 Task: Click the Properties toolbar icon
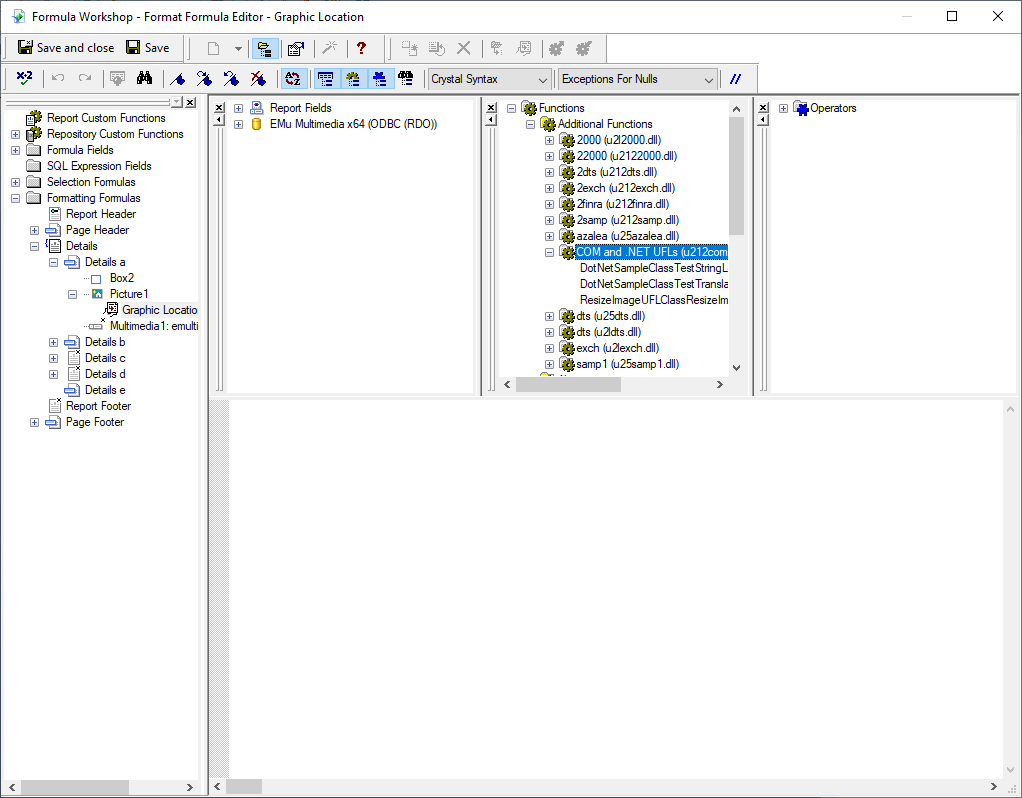point(295,48)
